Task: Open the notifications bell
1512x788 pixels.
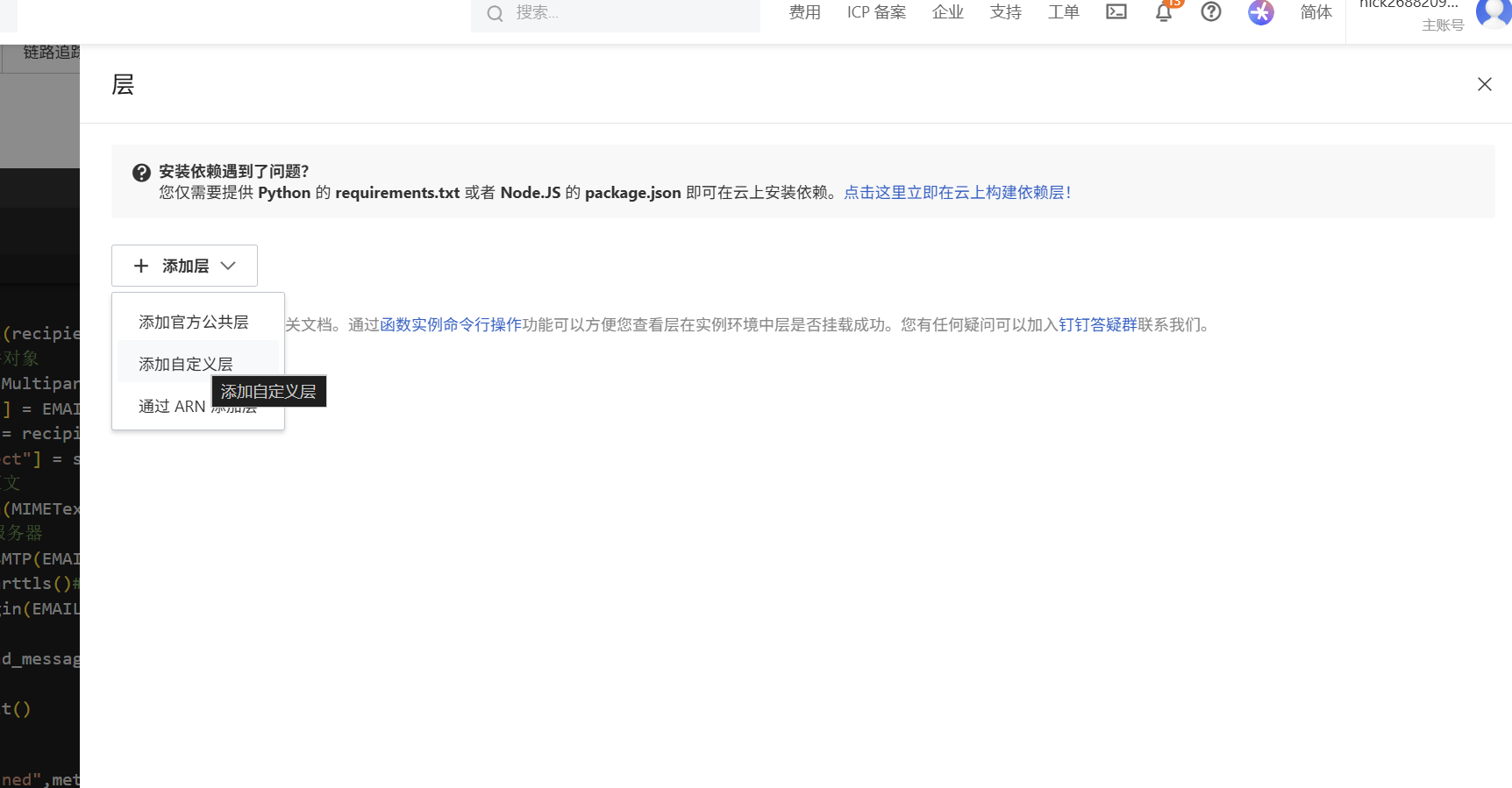Action: click(x=1164, y=11)
